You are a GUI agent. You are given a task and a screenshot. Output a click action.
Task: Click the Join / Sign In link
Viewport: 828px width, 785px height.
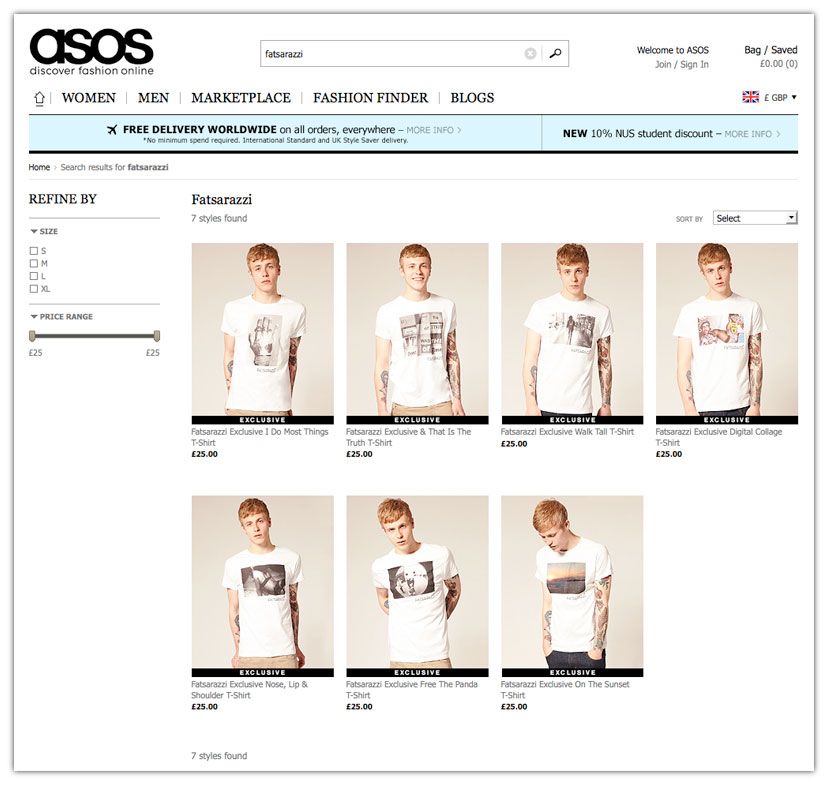click(x=682, y=64)
